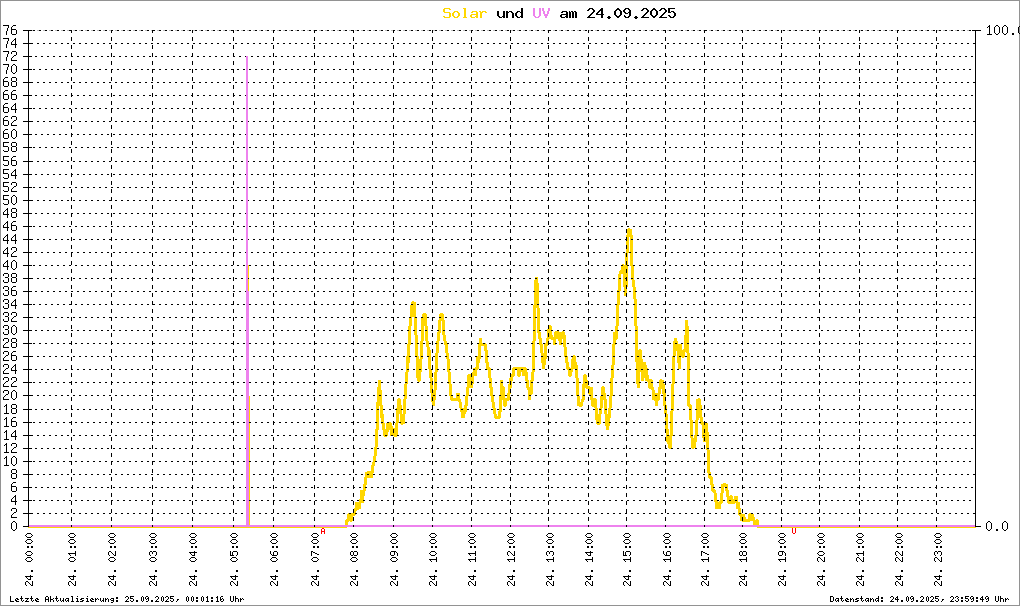Screen dimensions: 1020x606
Task: Click the "24. 16:00" time axis label
Action: 667,560
